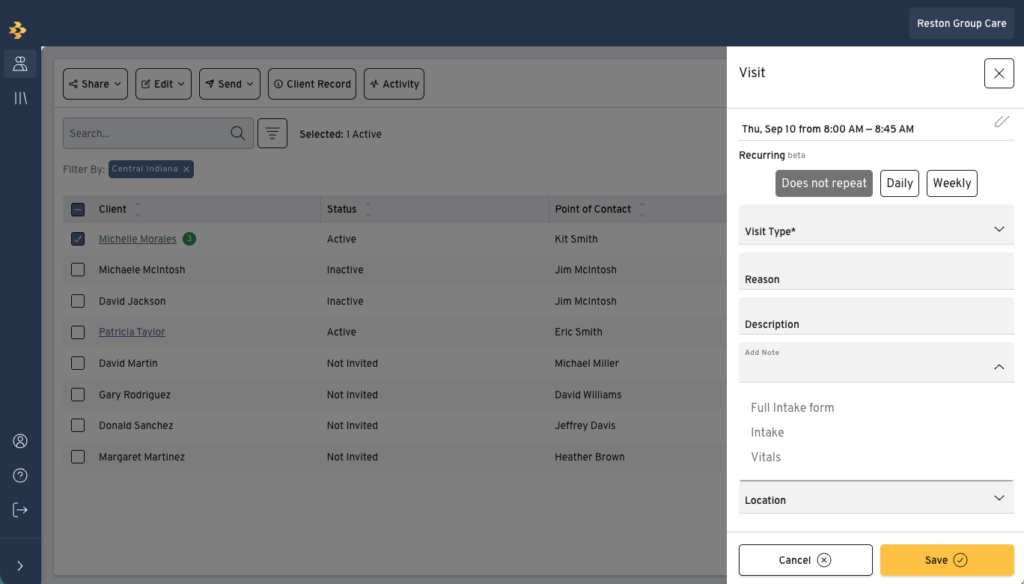
Task: Click the Kit Smith contact cell
Action: pos(576,239)
